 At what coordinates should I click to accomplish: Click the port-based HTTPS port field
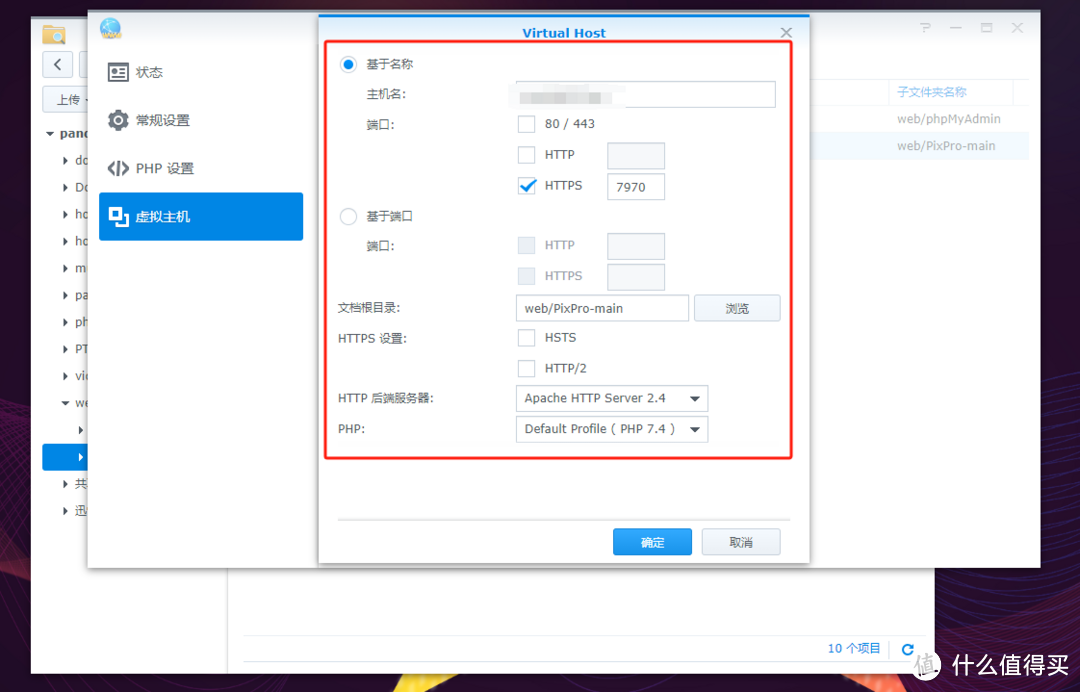(636, 277)
